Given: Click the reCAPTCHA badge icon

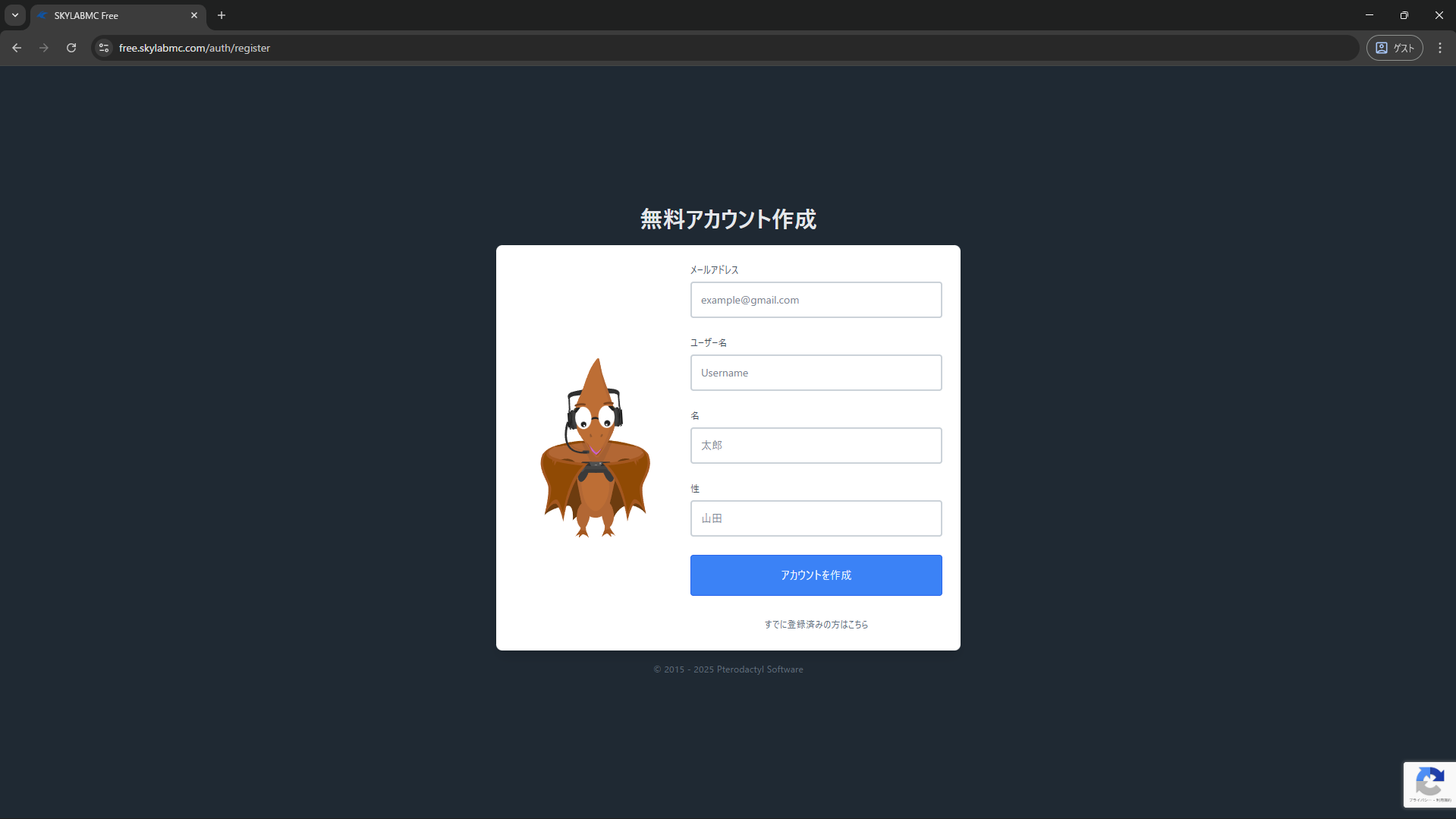Looking at the screenshot, I should click(1429, 783).
